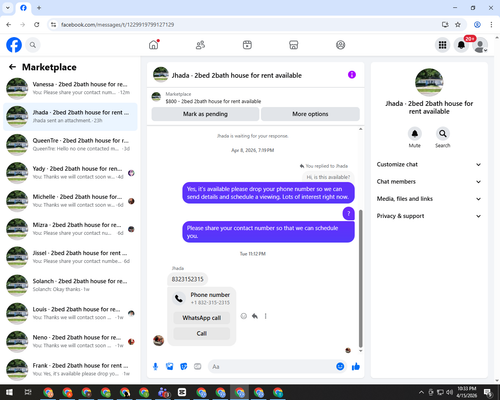Open the Facebook search magnifier
Image resolution: width=500 pixels, height=400 pixels.
(x=33, y=45)
